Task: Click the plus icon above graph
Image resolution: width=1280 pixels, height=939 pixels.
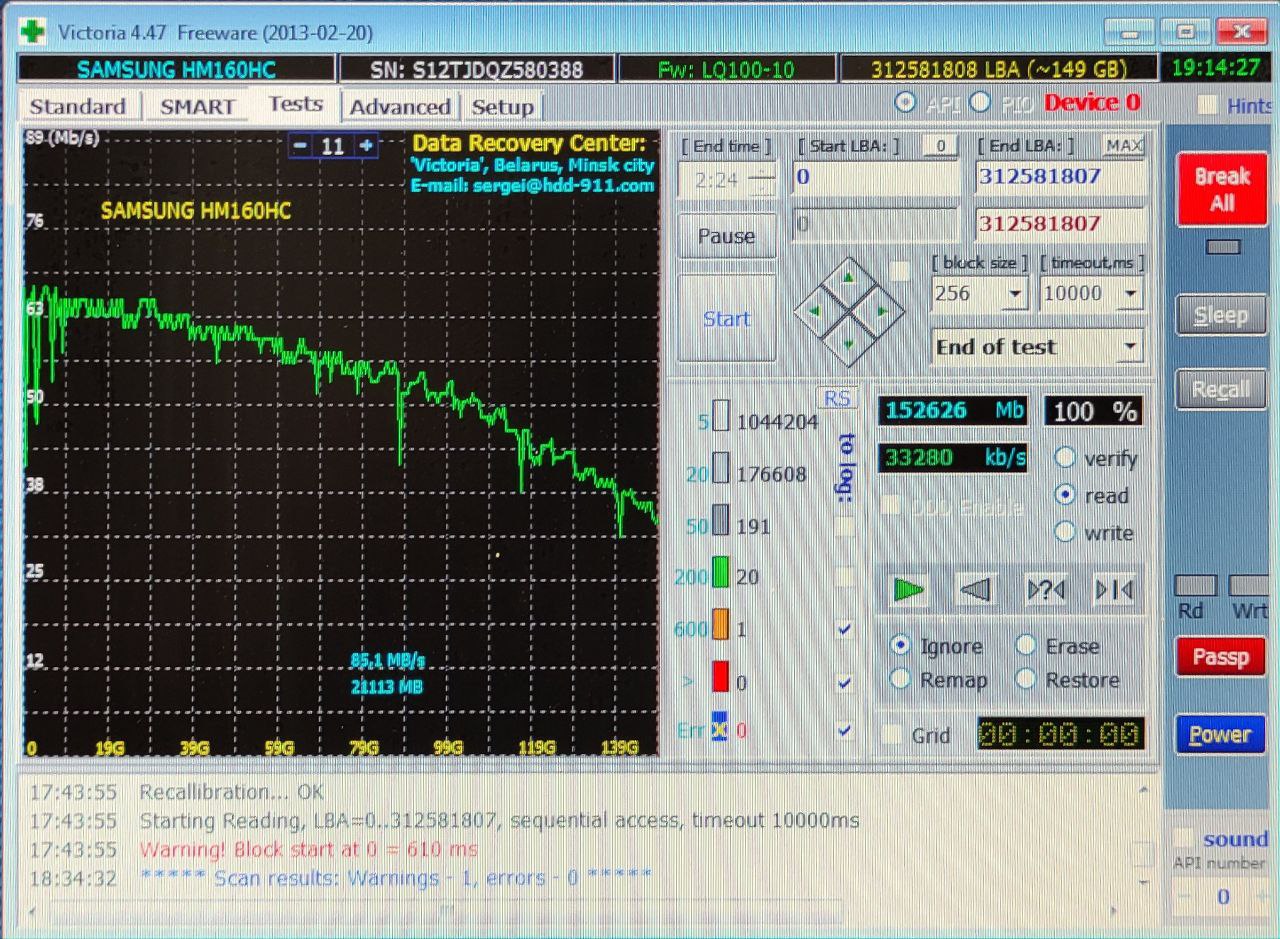Action: 367,146
